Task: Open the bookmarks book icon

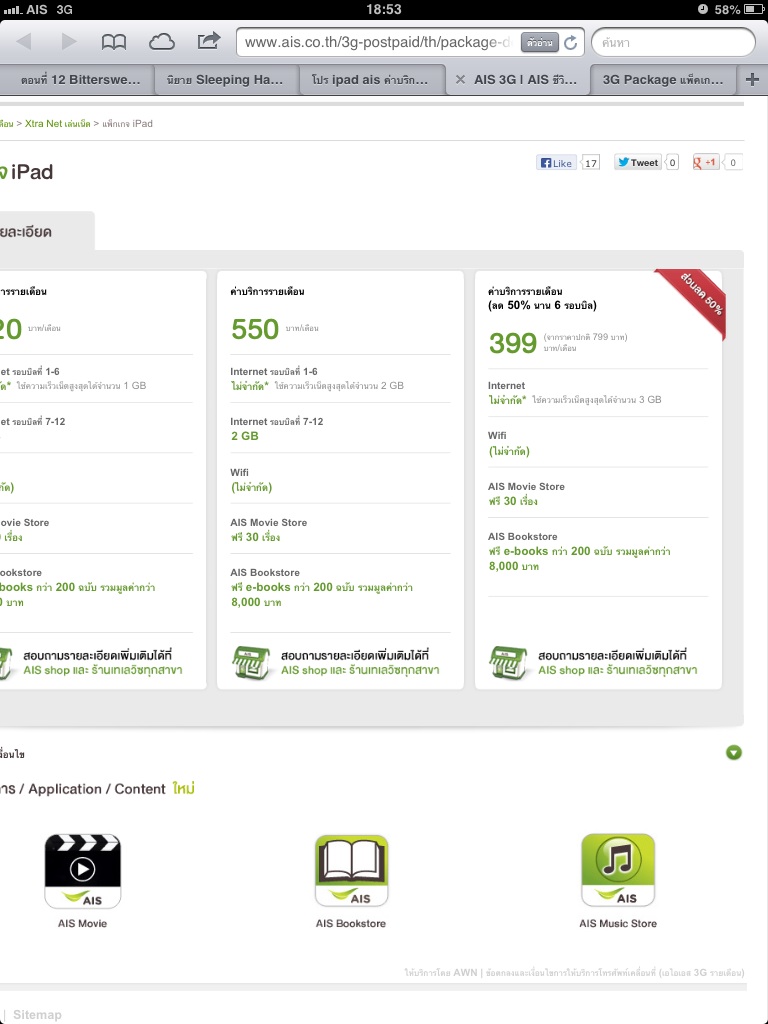Action: coord(114,42)
